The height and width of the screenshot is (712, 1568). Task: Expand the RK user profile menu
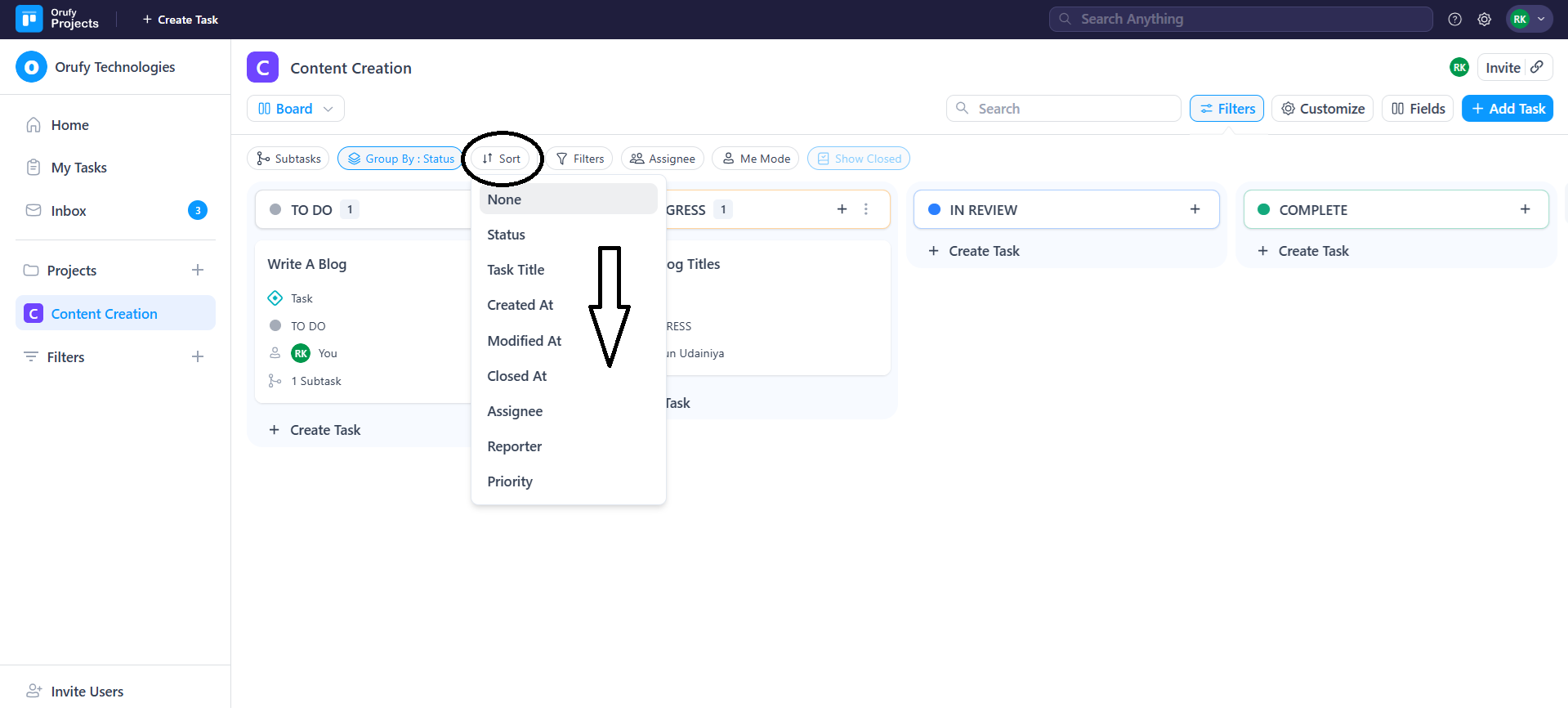(x=1529, y=20)
